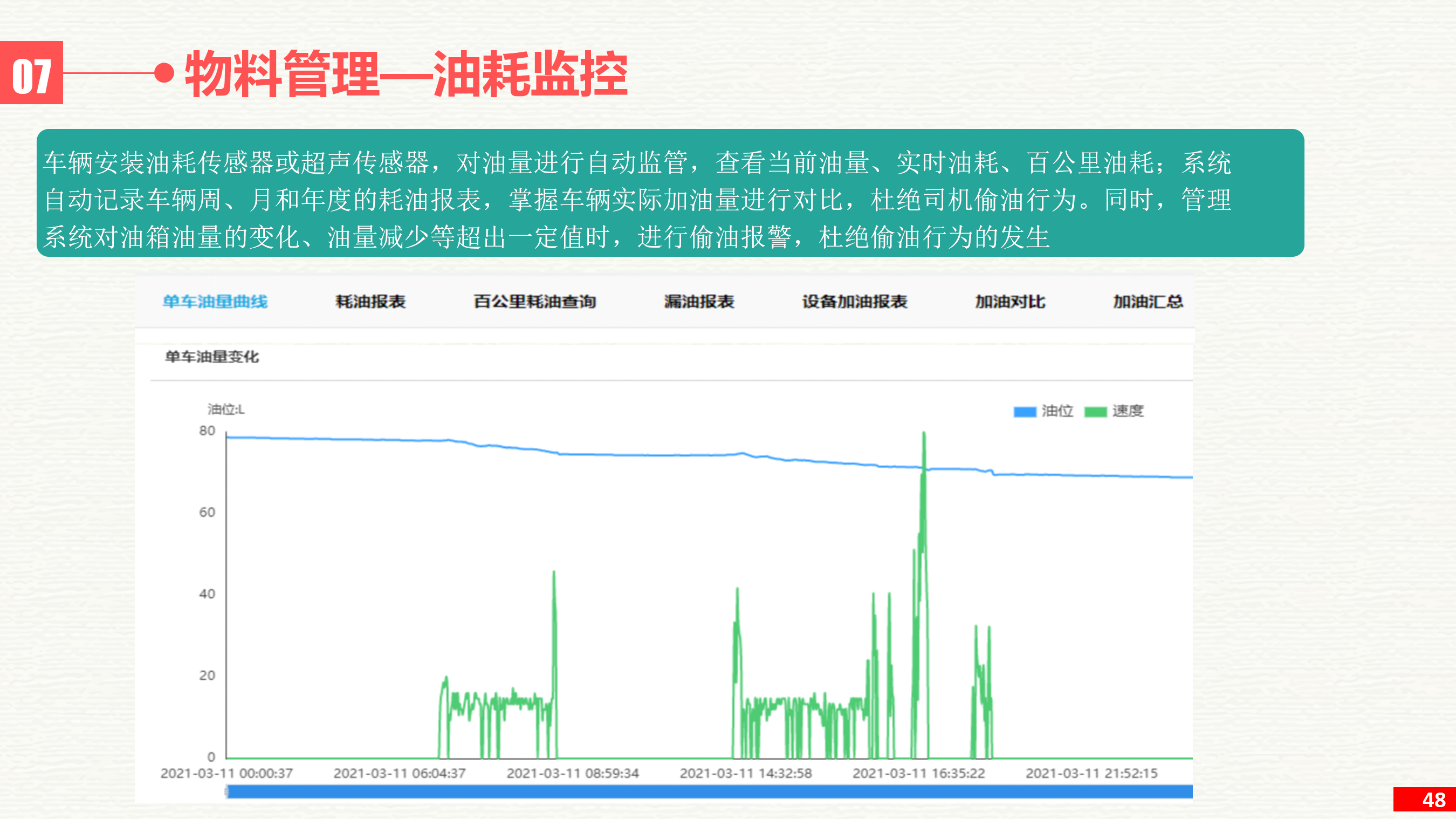Click the green description text box
Viewport: 1456px width, 819px height.
(x=670, y=193)
